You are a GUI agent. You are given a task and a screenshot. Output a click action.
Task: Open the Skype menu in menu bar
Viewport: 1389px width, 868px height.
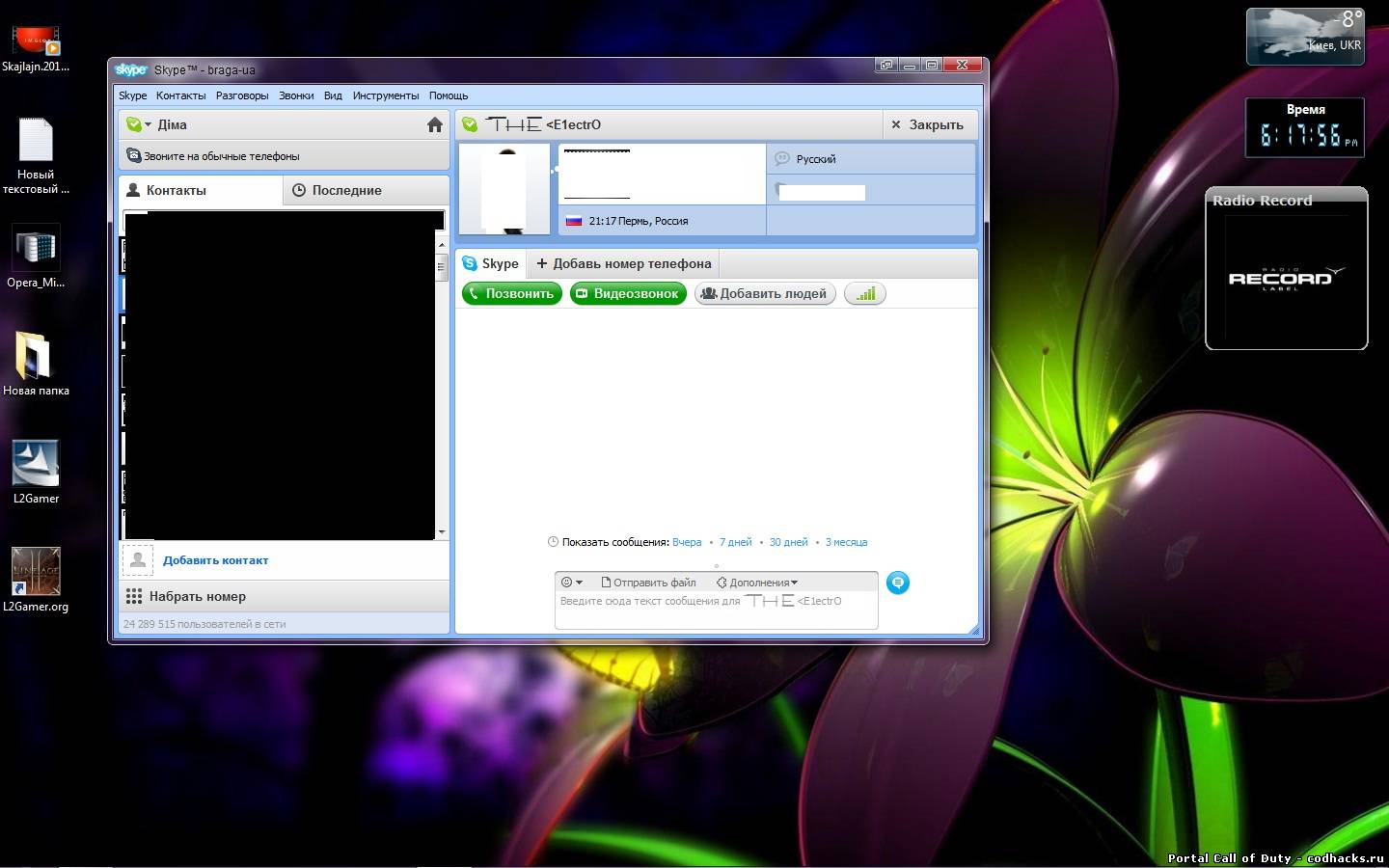[x=132, y=95]
